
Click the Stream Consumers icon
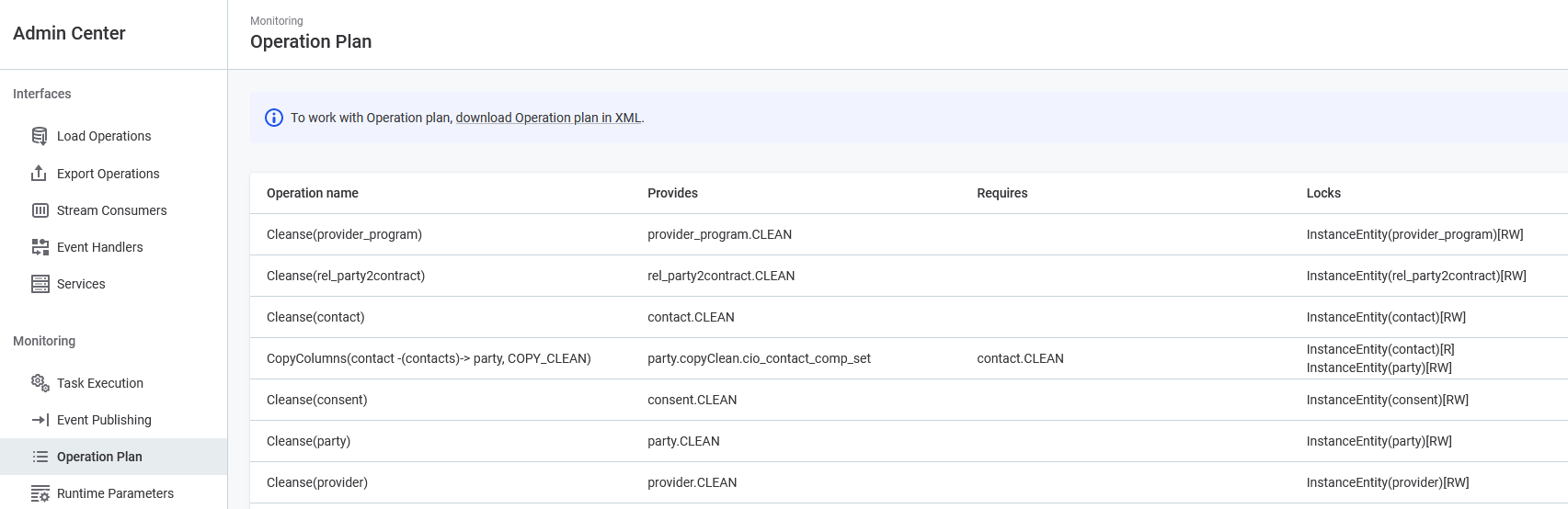click(x=40, y=210)
